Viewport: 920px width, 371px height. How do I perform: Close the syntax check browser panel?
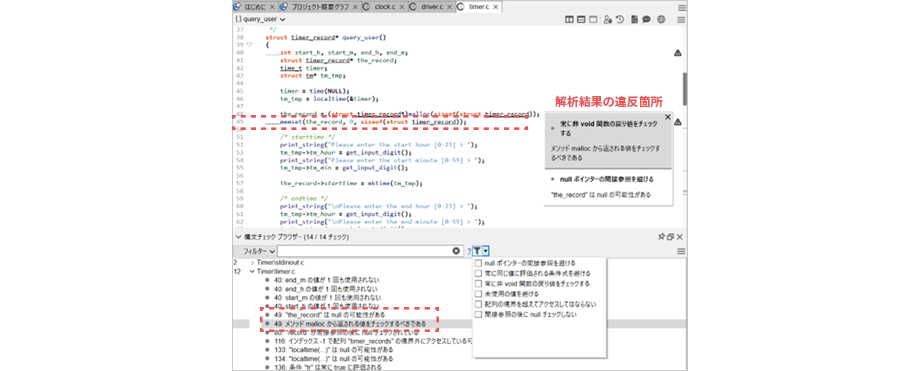coord(679,237)
